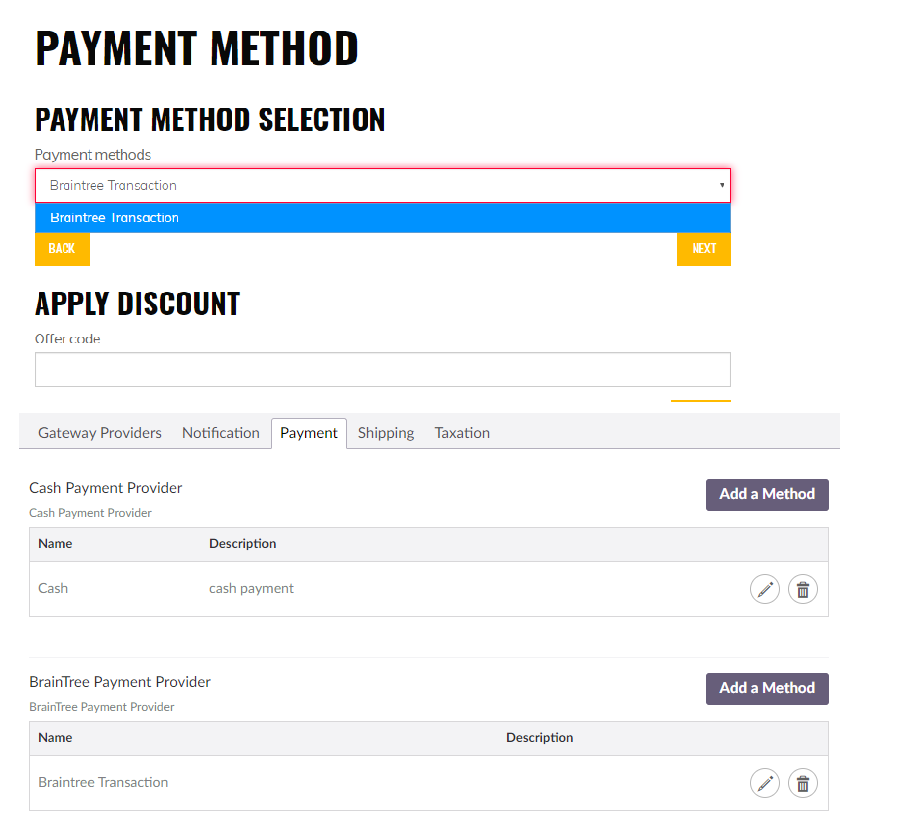Delete the Braintree Transaction method
The width and height of the screenshot is (911, 819).
point(802,783)
